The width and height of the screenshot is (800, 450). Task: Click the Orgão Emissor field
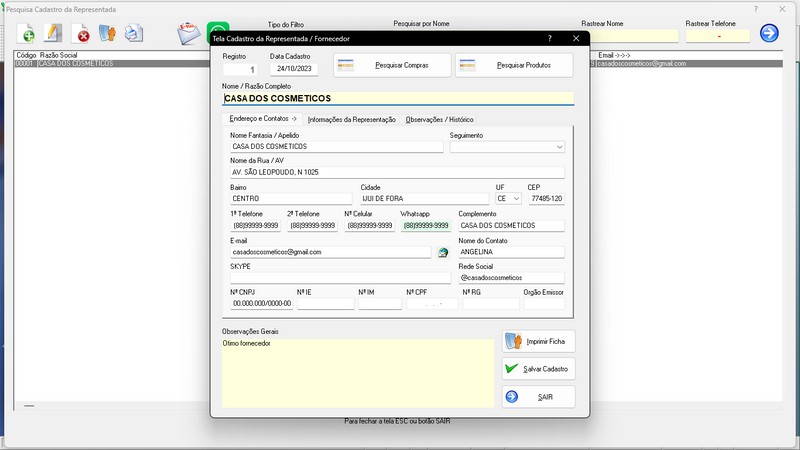544,304
